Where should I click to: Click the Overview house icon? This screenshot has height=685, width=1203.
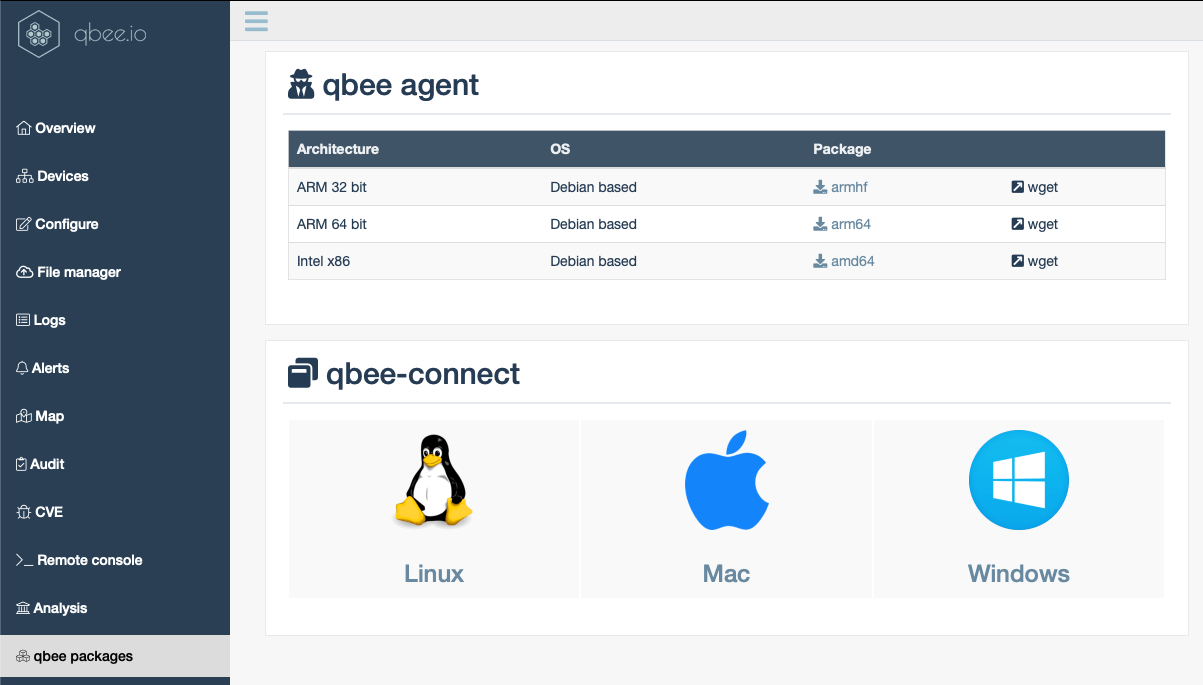tap(24, 128)
